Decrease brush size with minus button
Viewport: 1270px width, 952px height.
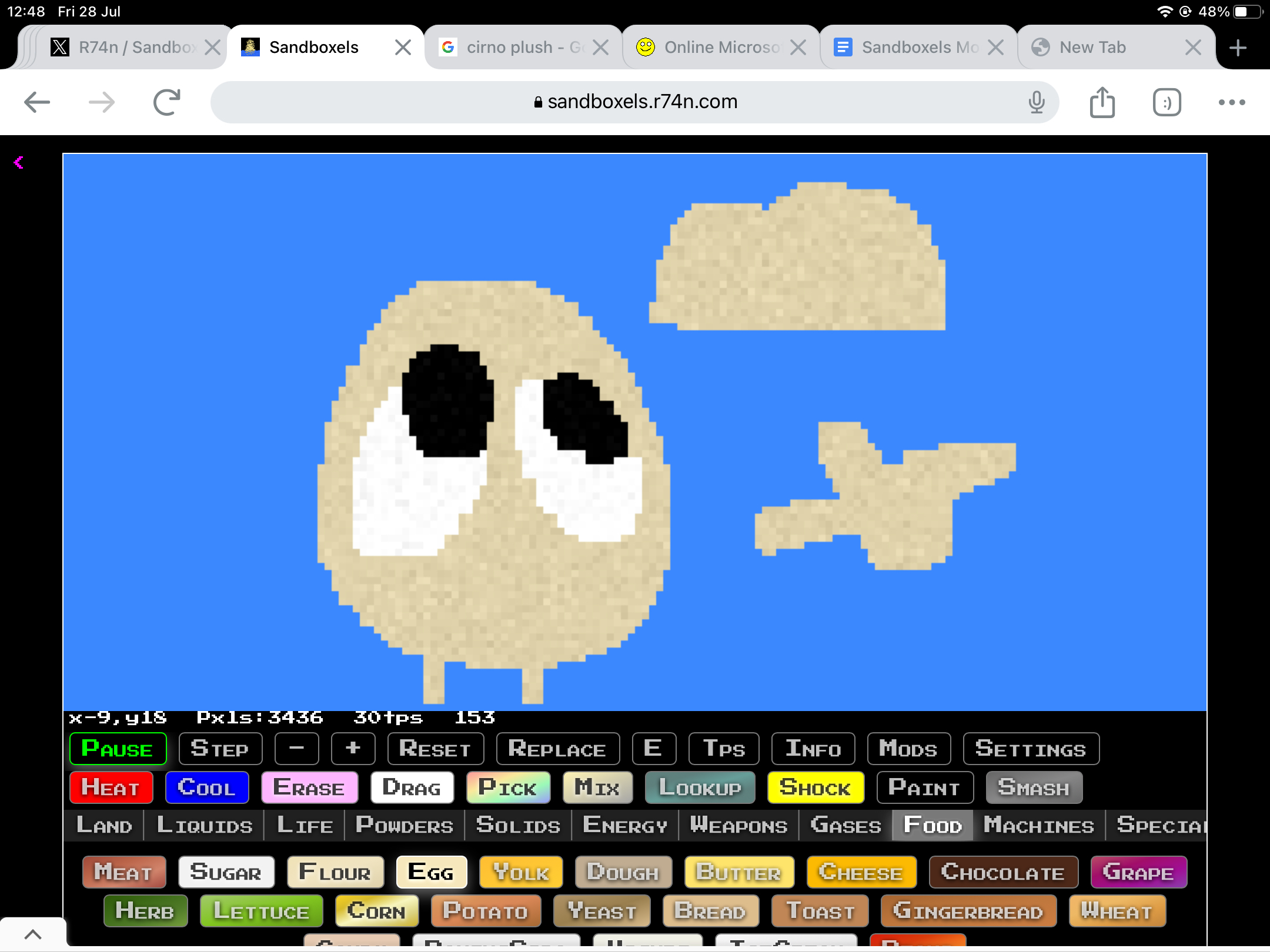pos(297,749)
